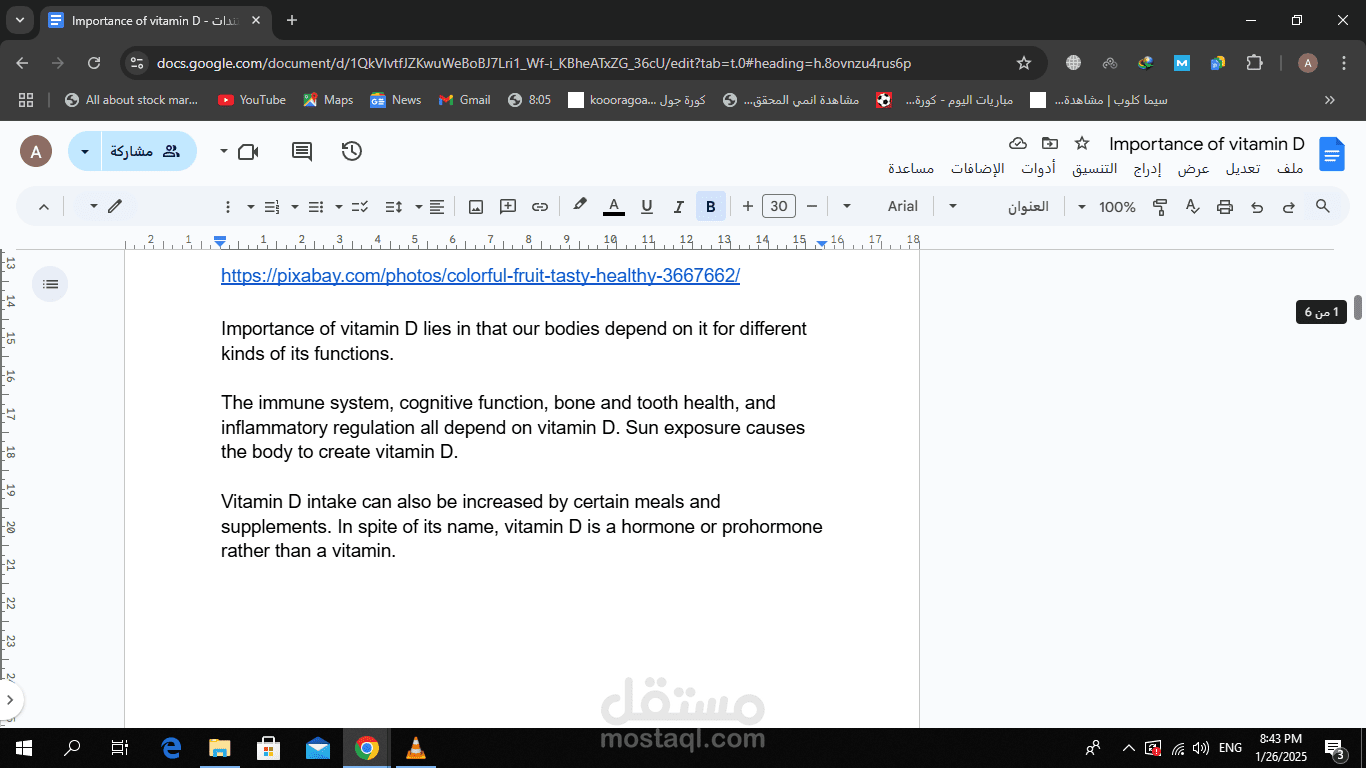Add a comment with the toolbar icon
This screenshot has width=1366, height=768.
click(x=508, y=207)
